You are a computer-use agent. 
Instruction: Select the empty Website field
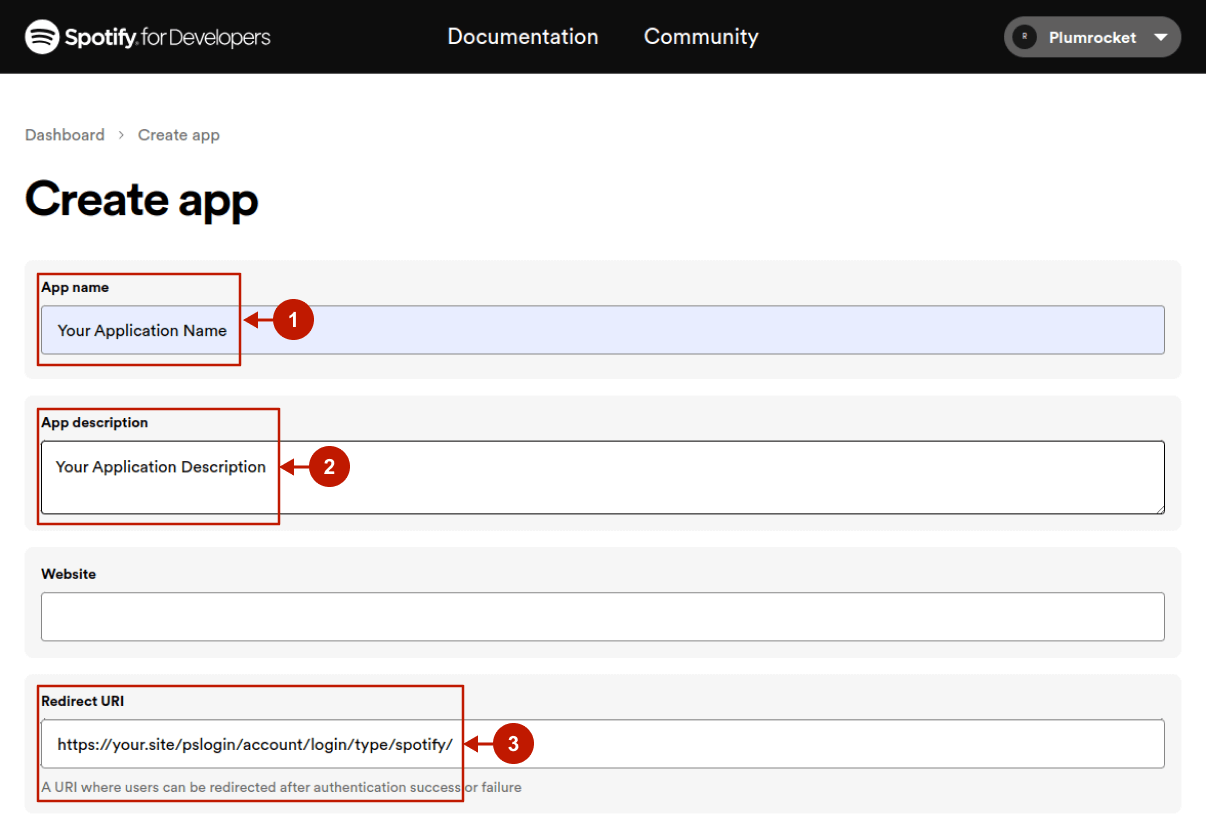602,617
